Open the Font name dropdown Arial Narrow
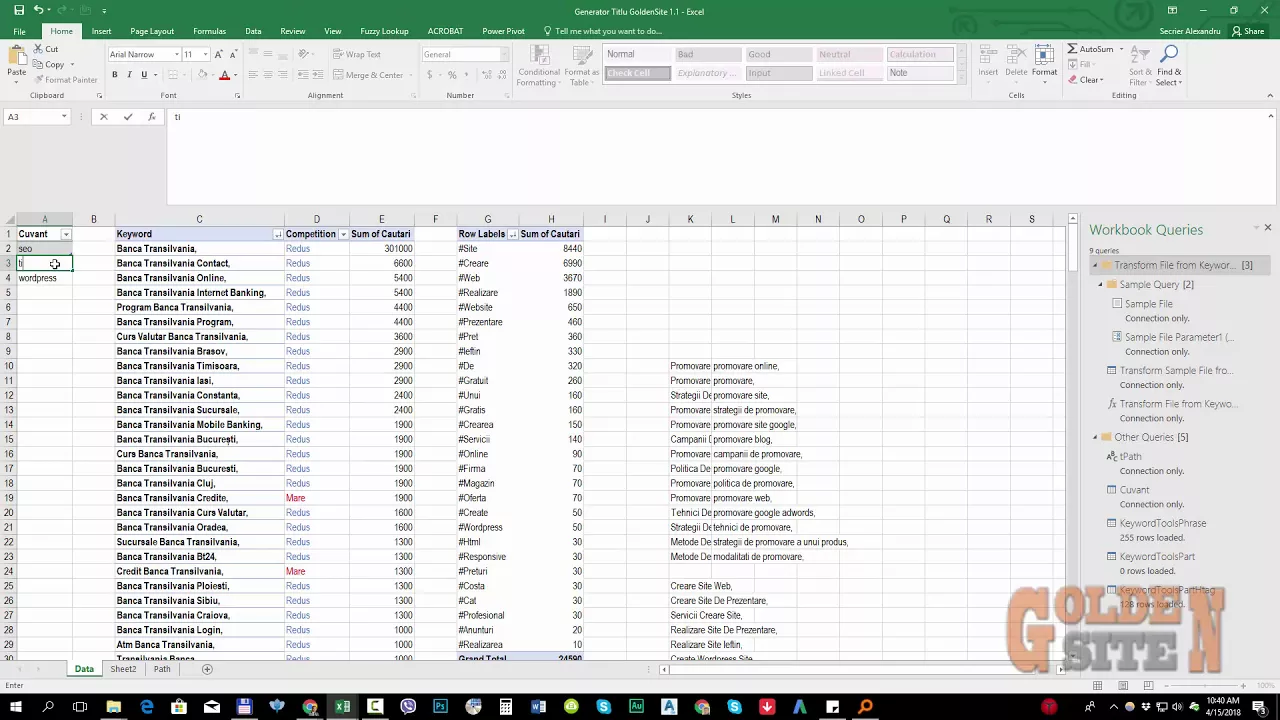This screenshot has width=1280, height=720. 178,54
